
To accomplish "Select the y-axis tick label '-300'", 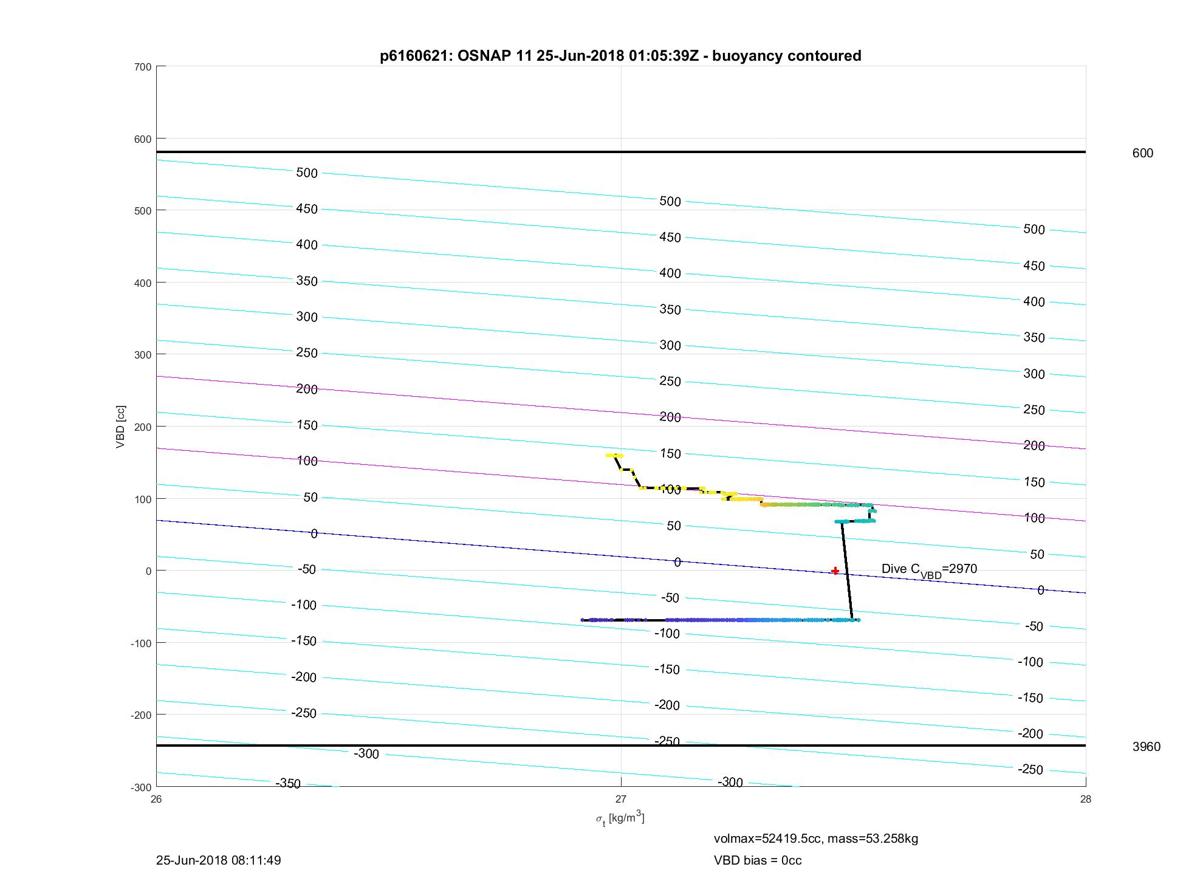I will 140,787.
